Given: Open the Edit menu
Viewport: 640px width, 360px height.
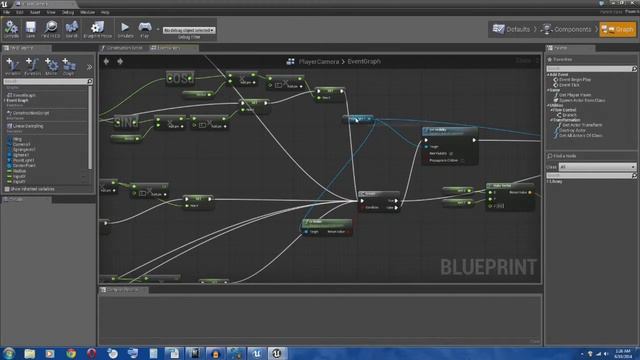Looking at the screenshot, I should pyautogui.click(x=19, y=12).
